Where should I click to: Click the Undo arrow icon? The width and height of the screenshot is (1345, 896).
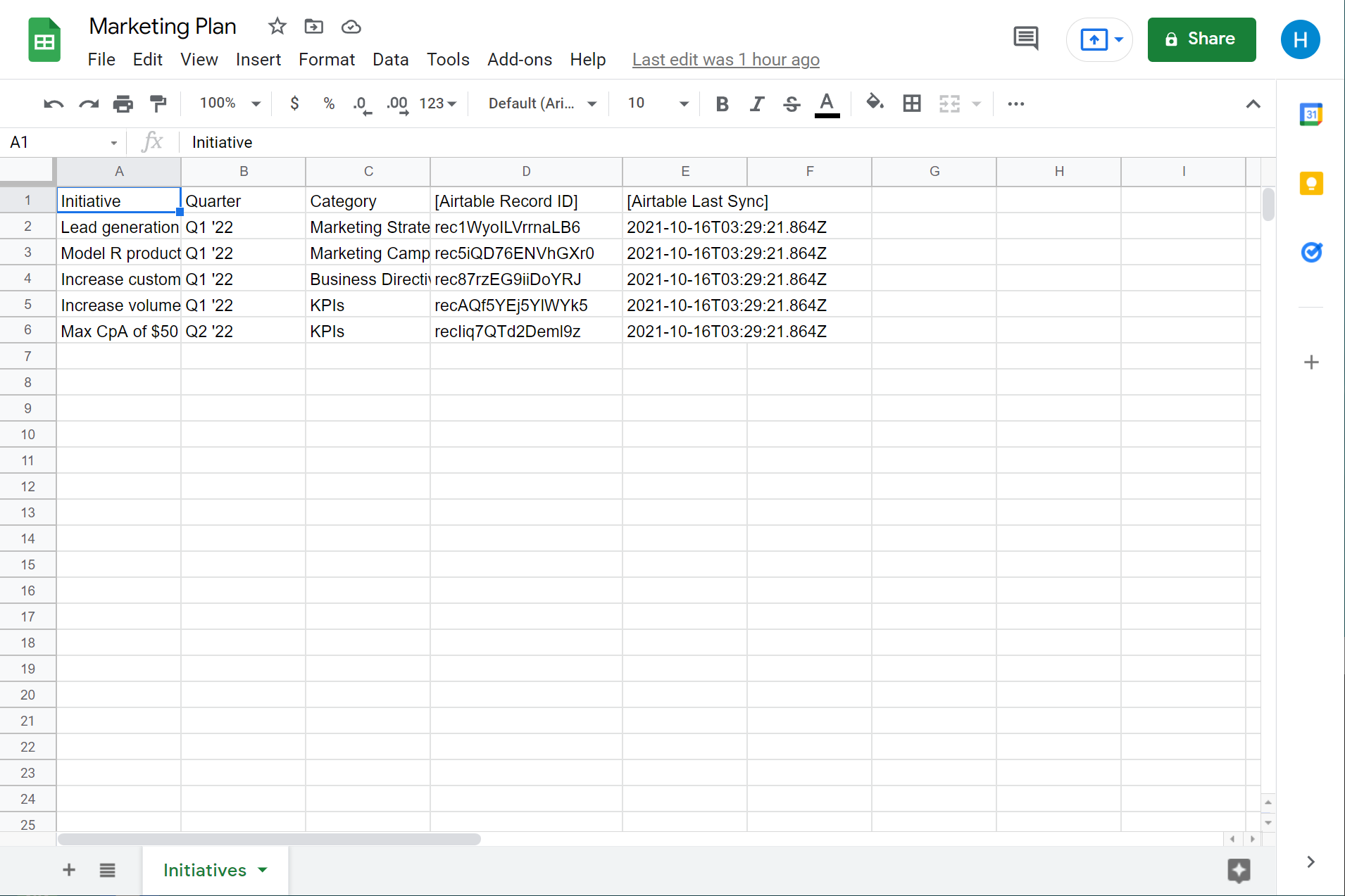pyautogui.click(x=54, y=104)
